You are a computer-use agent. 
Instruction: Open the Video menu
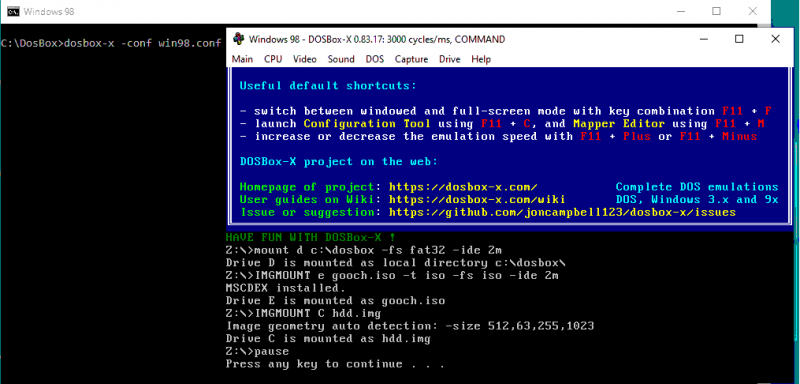pyautogui.click(x=305, y=59)
